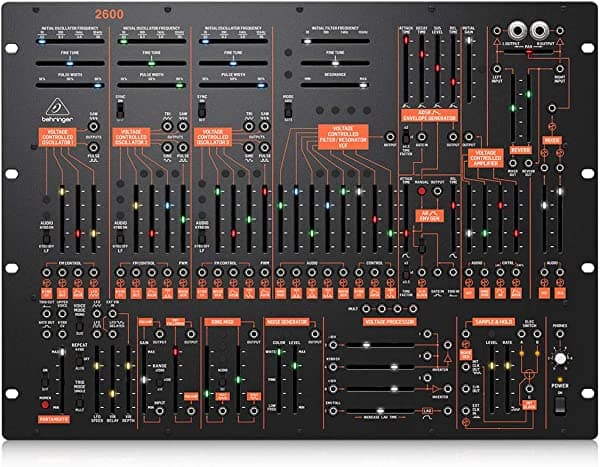Toggle the VCO 3 Sync switch
The image size is (600, 467).
[202, 111]
